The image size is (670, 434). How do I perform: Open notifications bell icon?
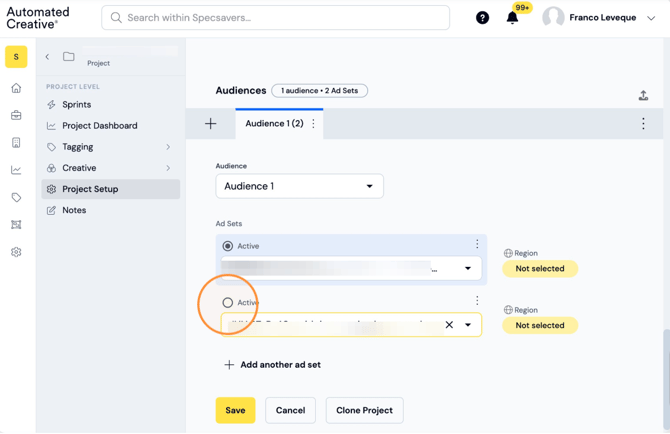tap(512, 18)
